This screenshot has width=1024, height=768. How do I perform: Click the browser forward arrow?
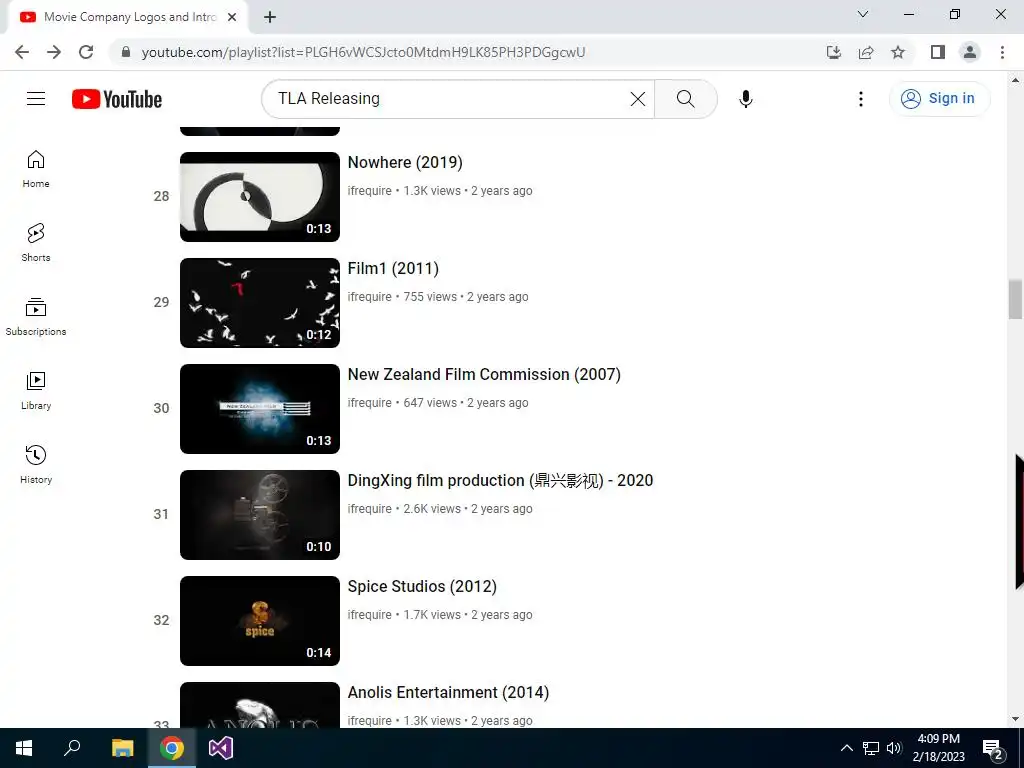pos(54,52)
